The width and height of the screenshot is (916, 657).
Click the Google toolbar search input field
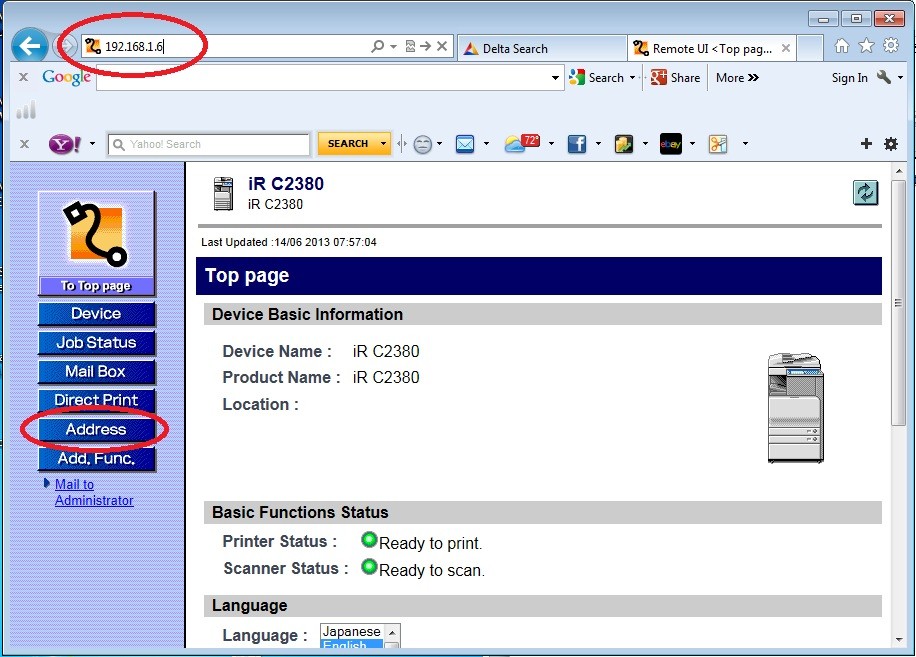tap(330, 78)
